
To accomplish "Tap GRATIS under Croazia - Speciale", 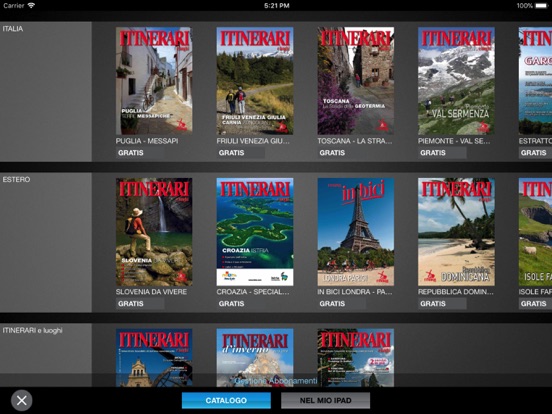I will (x=241, y=303).
